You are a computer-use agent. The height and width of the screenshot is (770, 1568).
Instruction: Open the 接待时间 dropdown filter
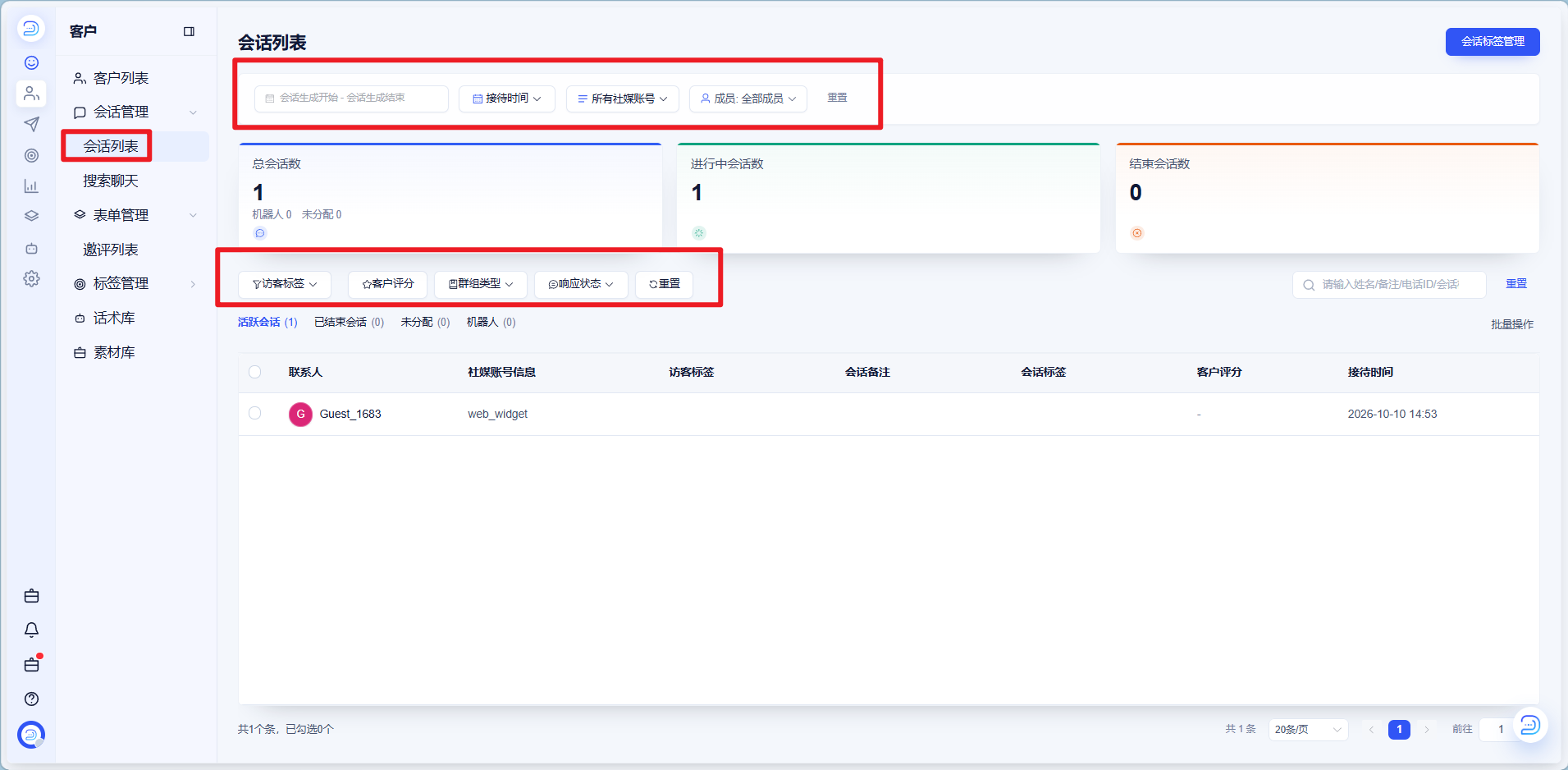(507, 99)
